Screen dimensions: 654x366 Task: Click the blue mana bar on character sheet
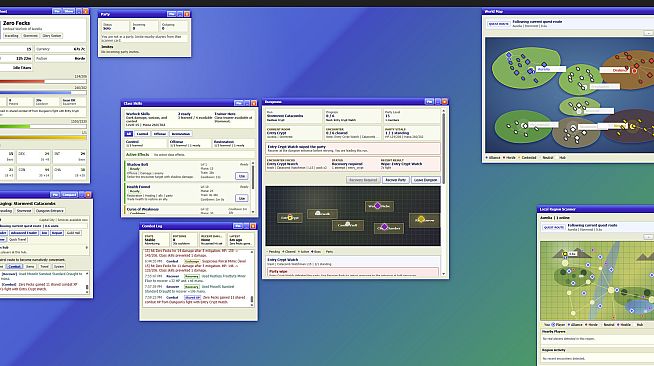[x=43, y=93]
